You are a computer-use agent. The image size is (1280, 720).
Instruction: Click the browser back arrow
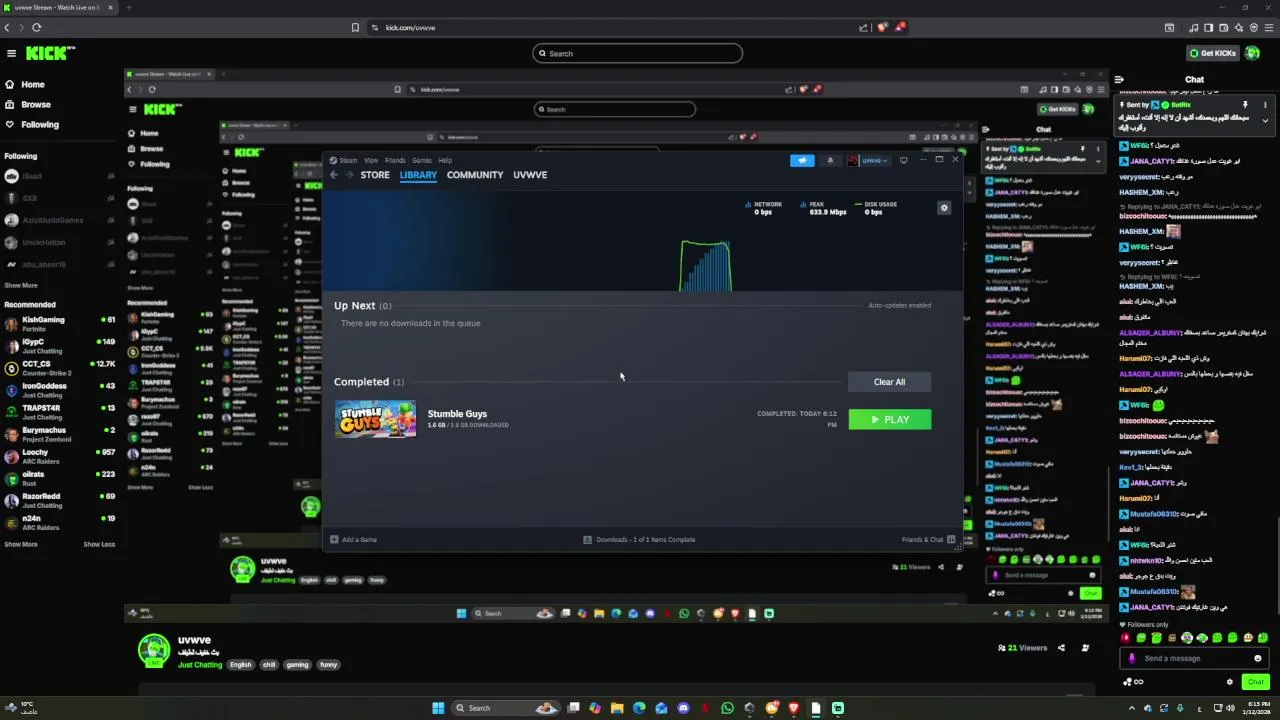pos(7,28)
